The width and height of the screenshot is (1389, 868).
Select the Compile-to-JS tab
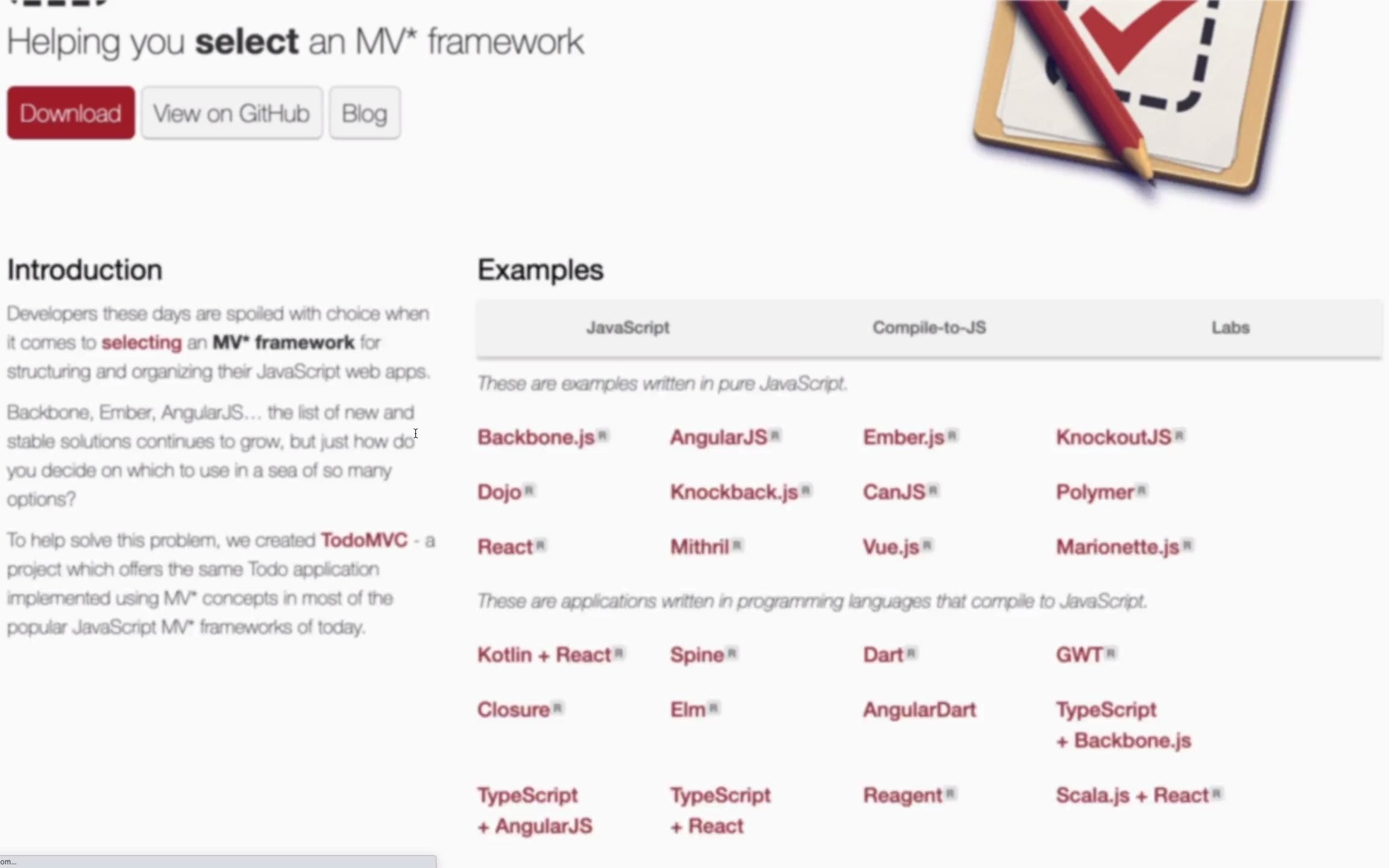[929, 328]
